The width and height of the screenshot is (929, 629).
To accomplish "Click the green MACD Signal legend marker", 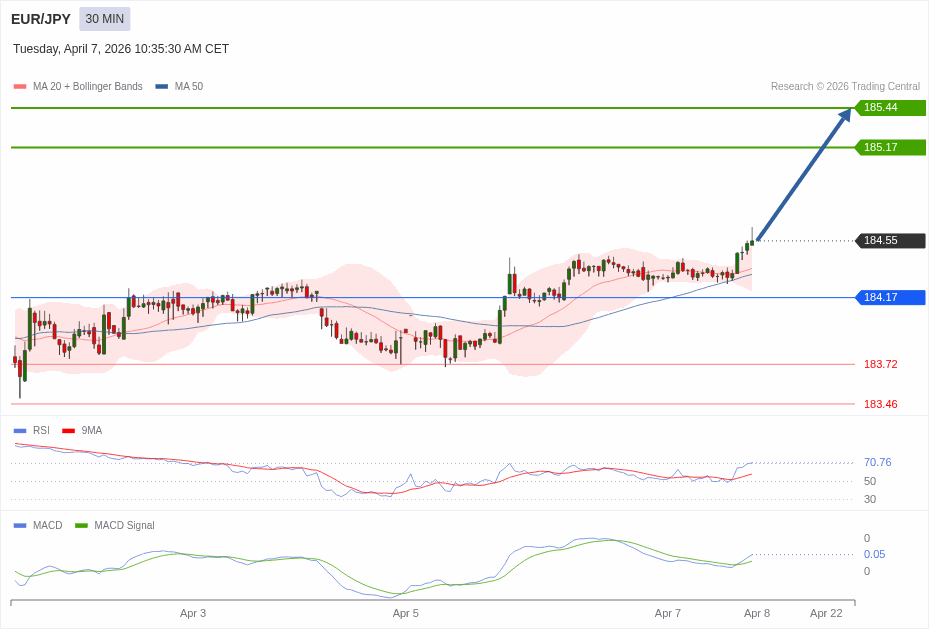I will [x=81, y=526].
